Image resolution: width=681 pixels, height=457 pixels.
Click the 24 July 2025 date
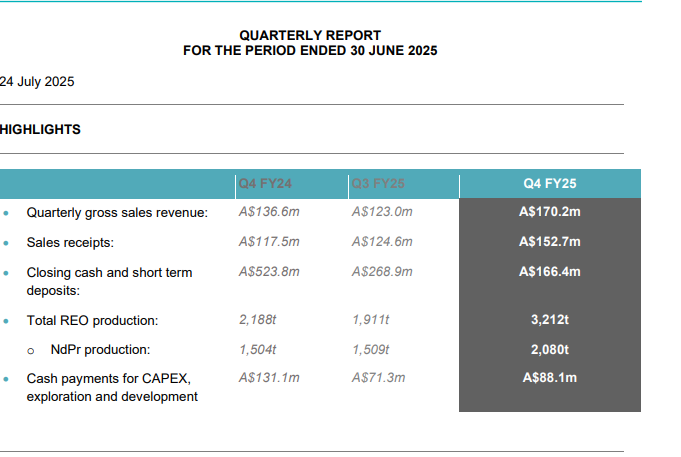click(37, 82)
